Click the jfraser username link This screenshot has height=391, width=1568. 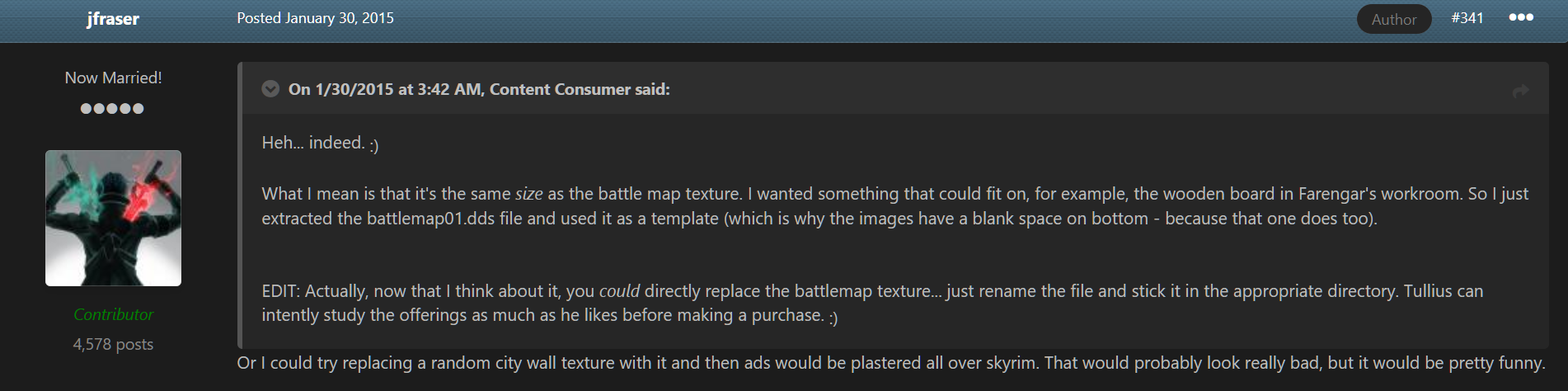pyautogui.click(x=113, y=19)
